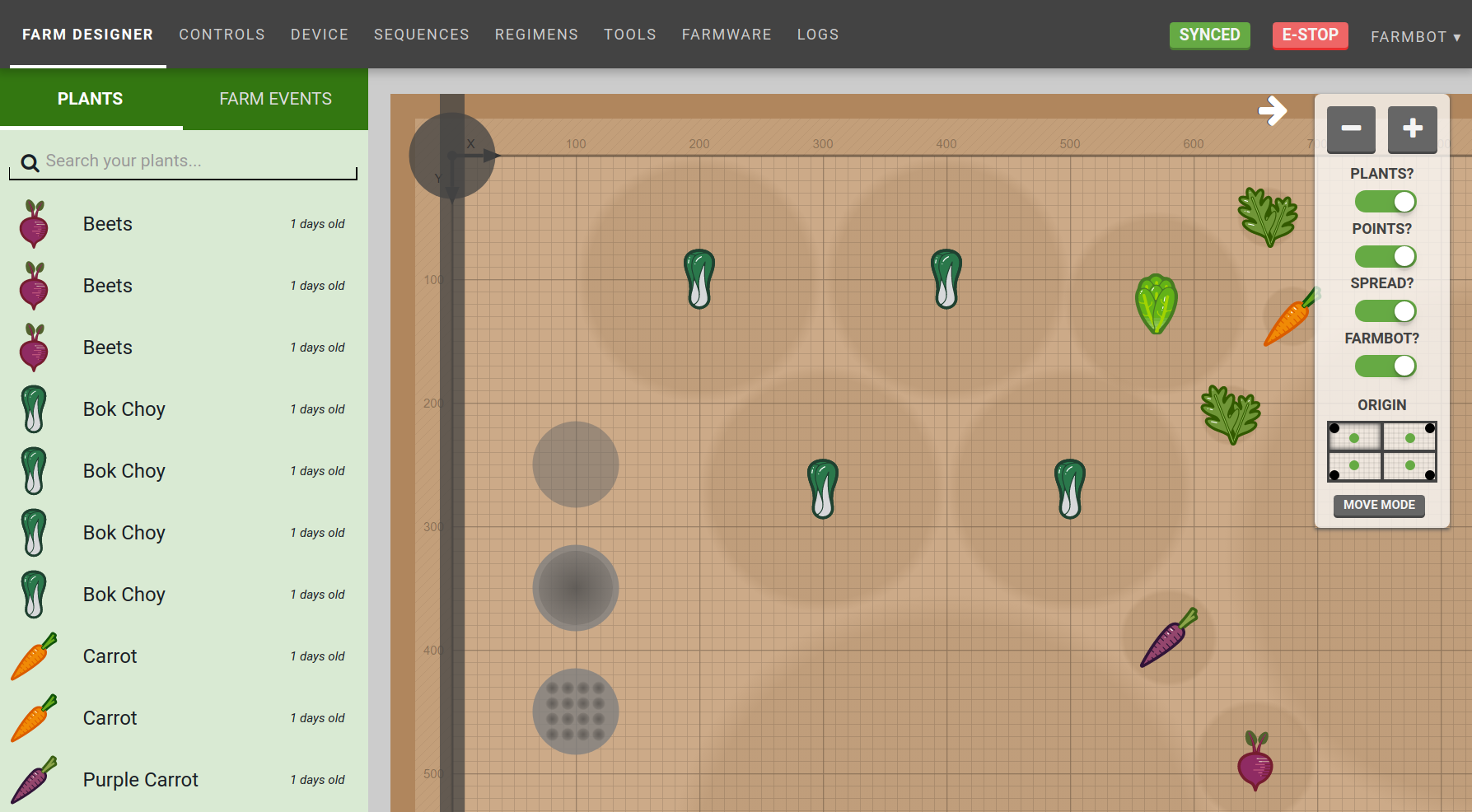Viewport: 1472px width, 812px height.
Task: Open the TOOLS menu item
Action: (629, 34)
